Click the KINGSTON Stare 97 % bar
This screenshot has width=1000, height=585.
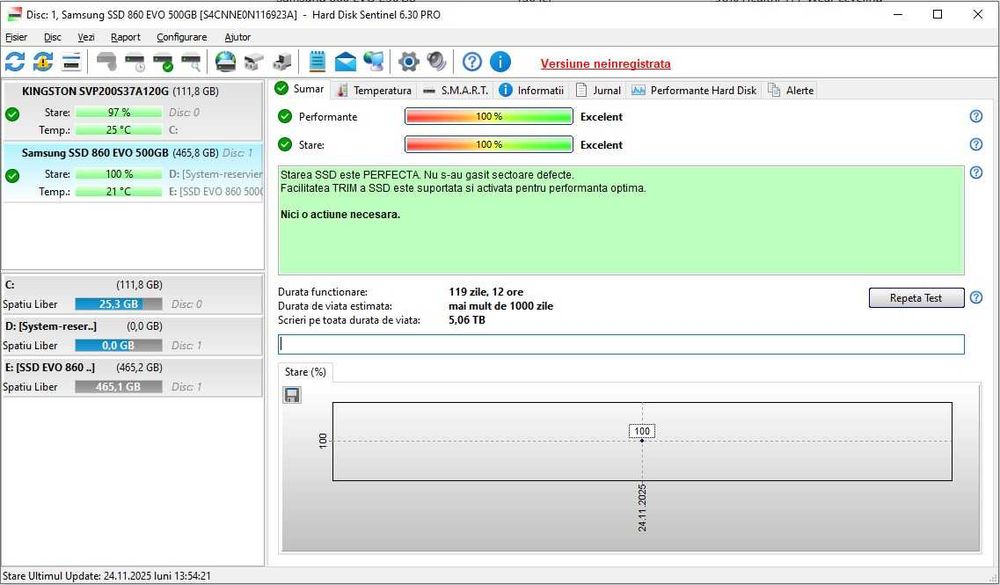click(x=119, y=112)
